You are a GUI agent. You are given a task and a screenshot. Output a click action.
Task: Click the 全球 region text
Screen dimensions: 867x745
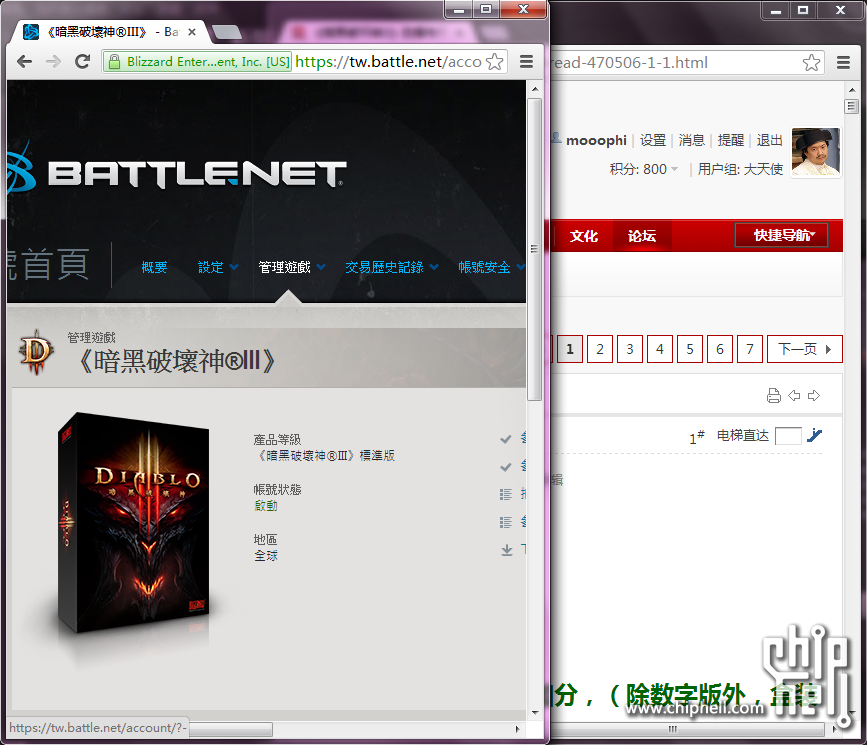click(266, 555)
